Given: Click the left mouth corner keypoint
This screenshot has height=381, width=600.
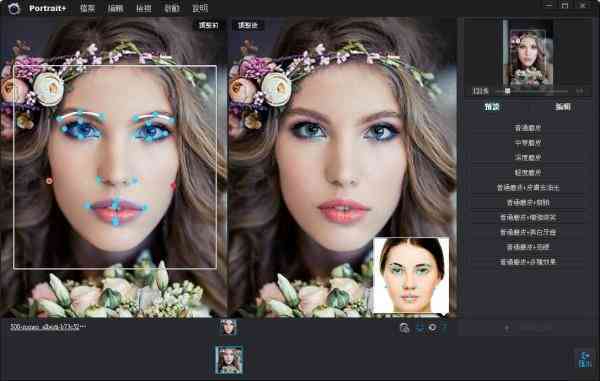Looking at the screenshot, I should click(88, 206).
